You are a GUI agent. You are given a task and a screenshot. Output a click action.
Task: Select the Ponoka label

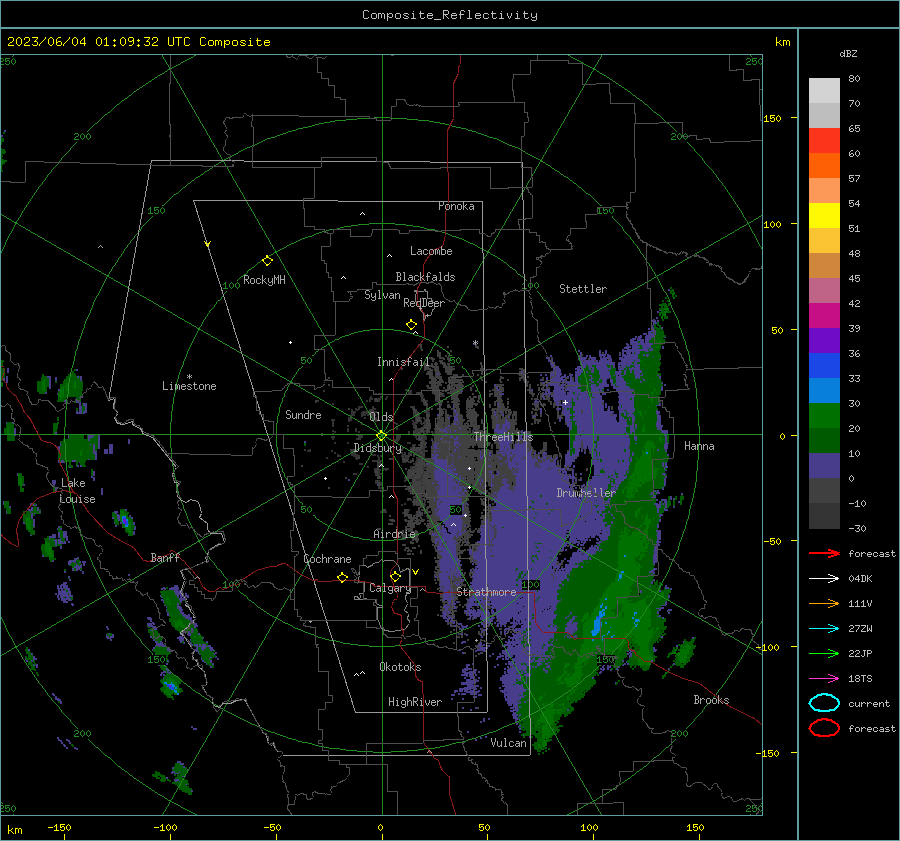(456, 206)
